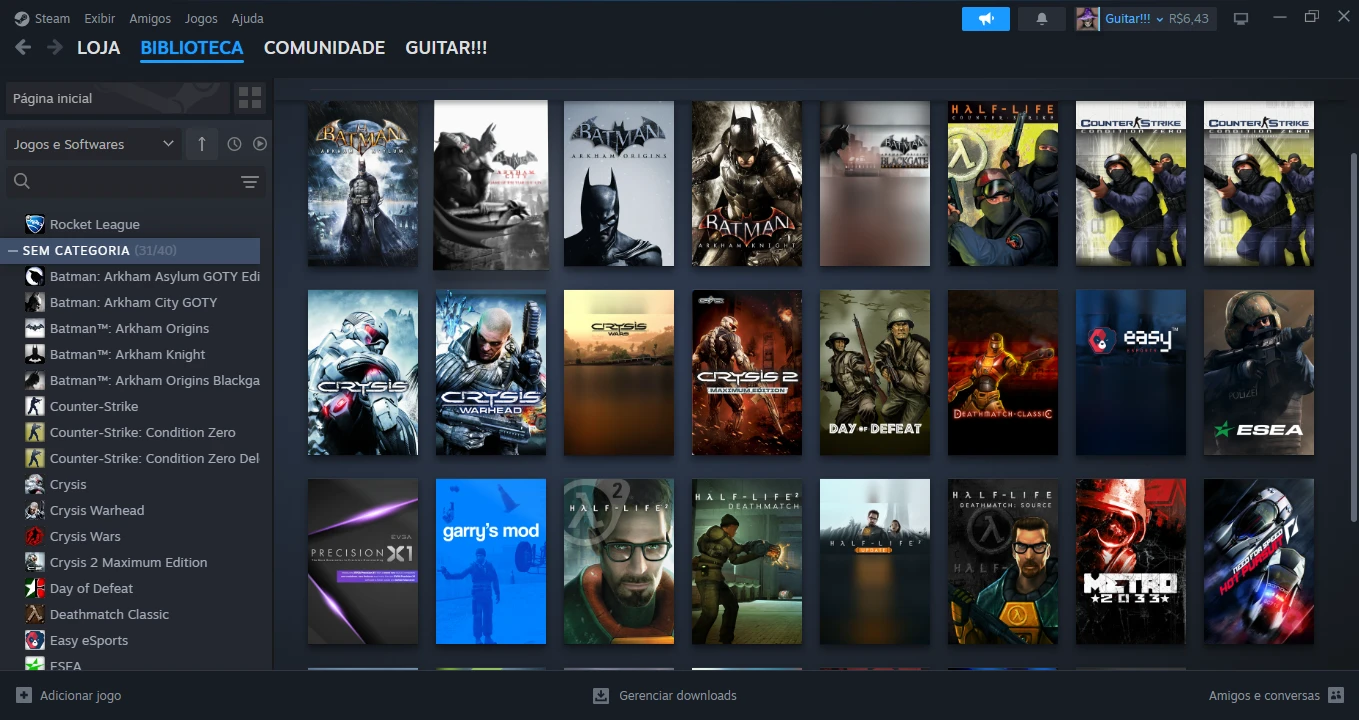Open the COMUNIDADE tab

[324, 48]
